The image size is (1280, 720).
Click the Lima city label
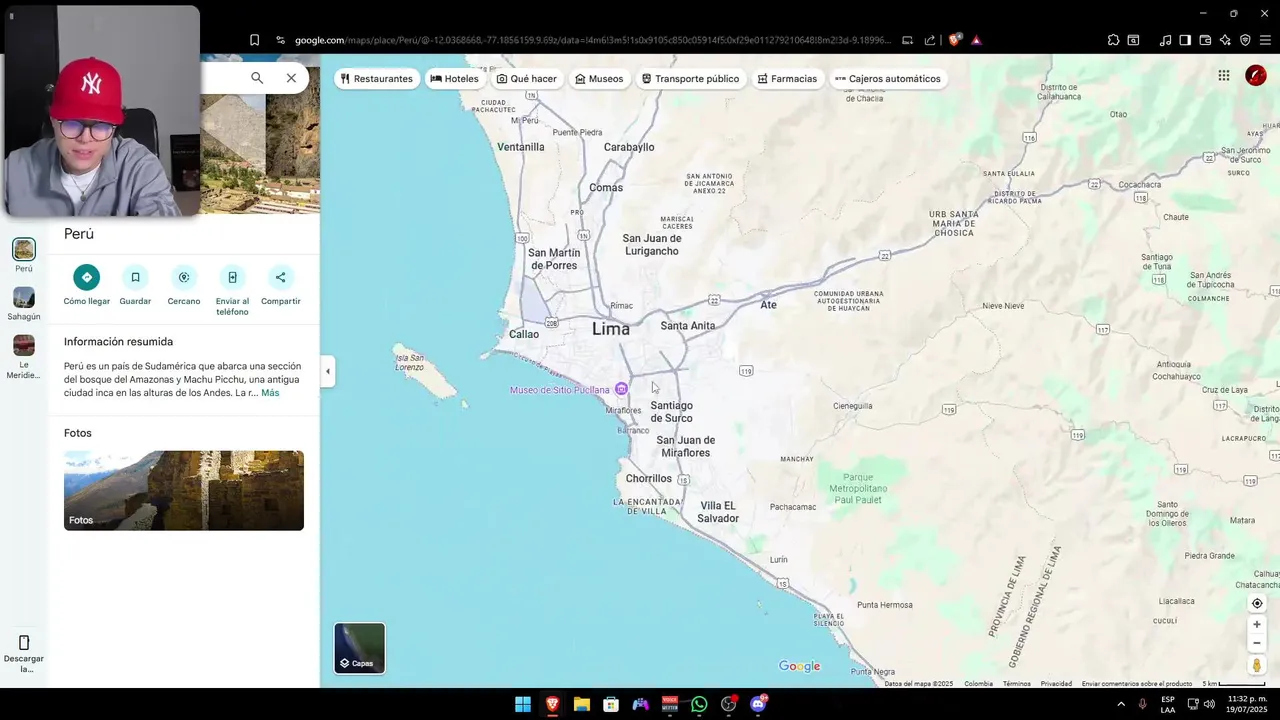[611, 328]
